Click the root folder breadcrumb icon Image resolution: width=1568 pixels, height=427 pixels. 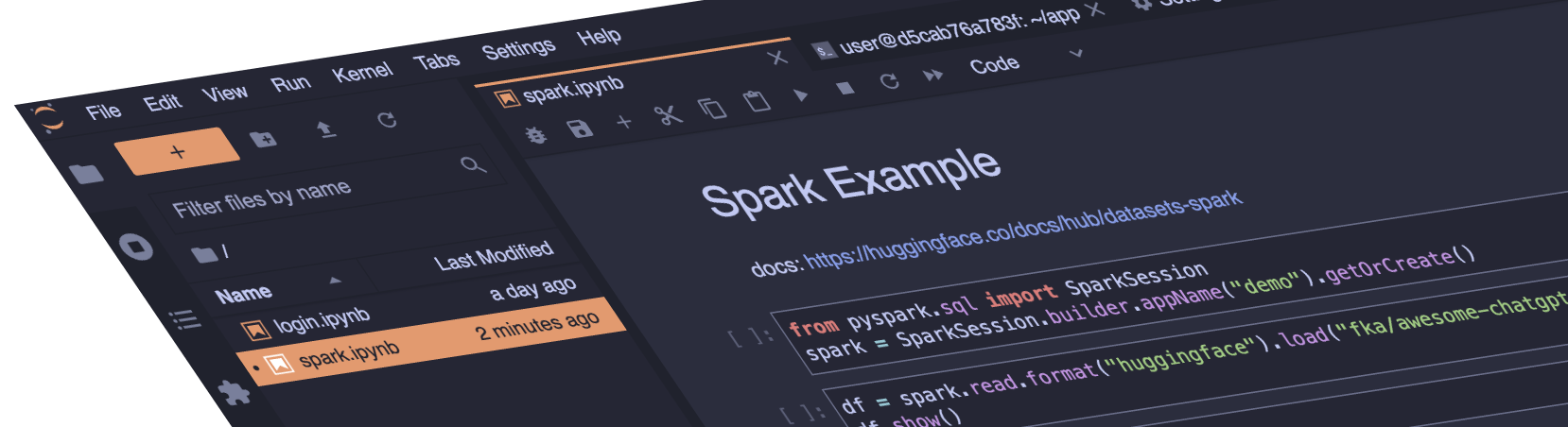[x=203, y=254]
